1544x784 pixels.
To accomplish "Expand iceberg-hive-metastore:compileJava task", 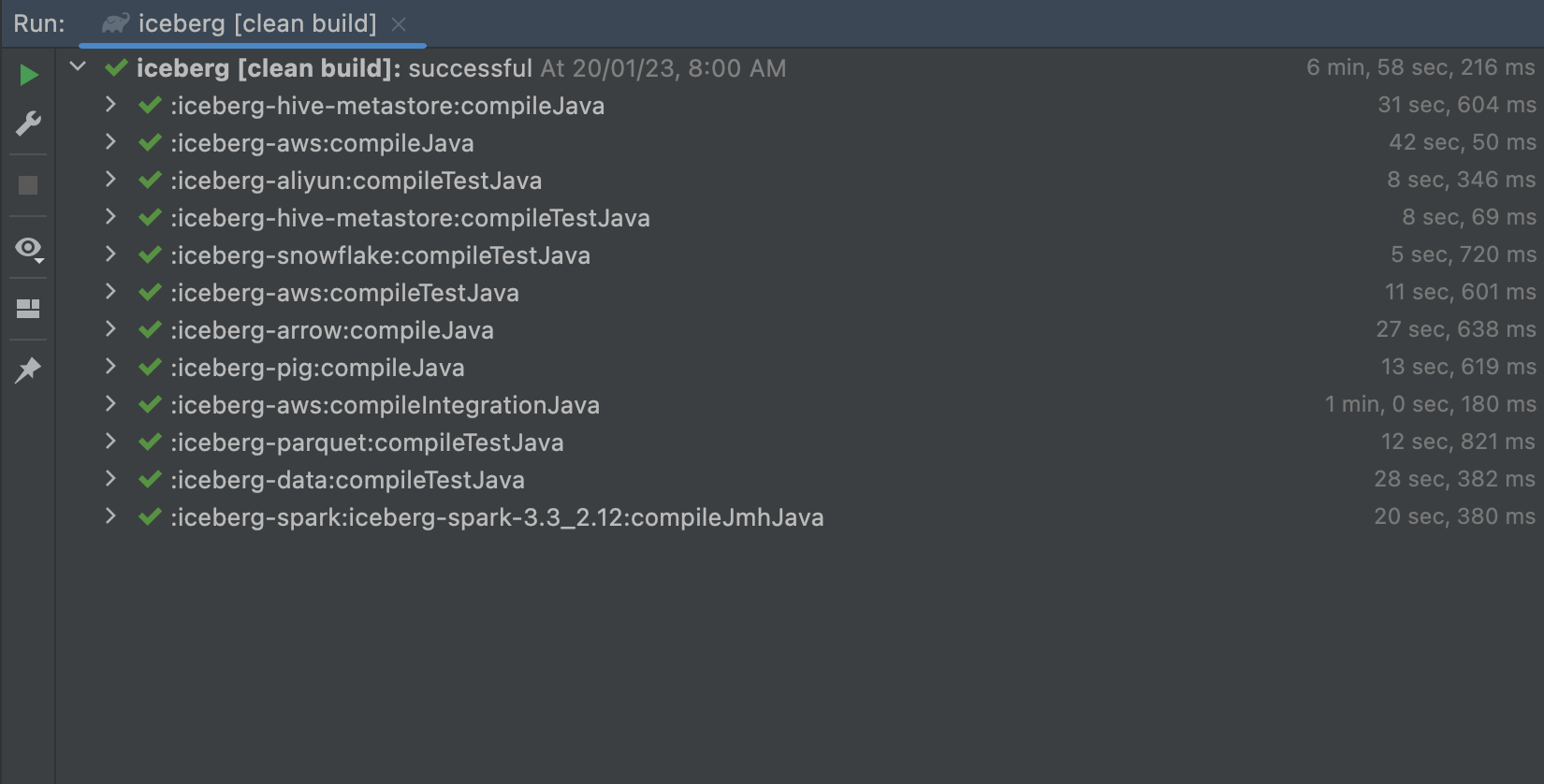I will [110, 105].
